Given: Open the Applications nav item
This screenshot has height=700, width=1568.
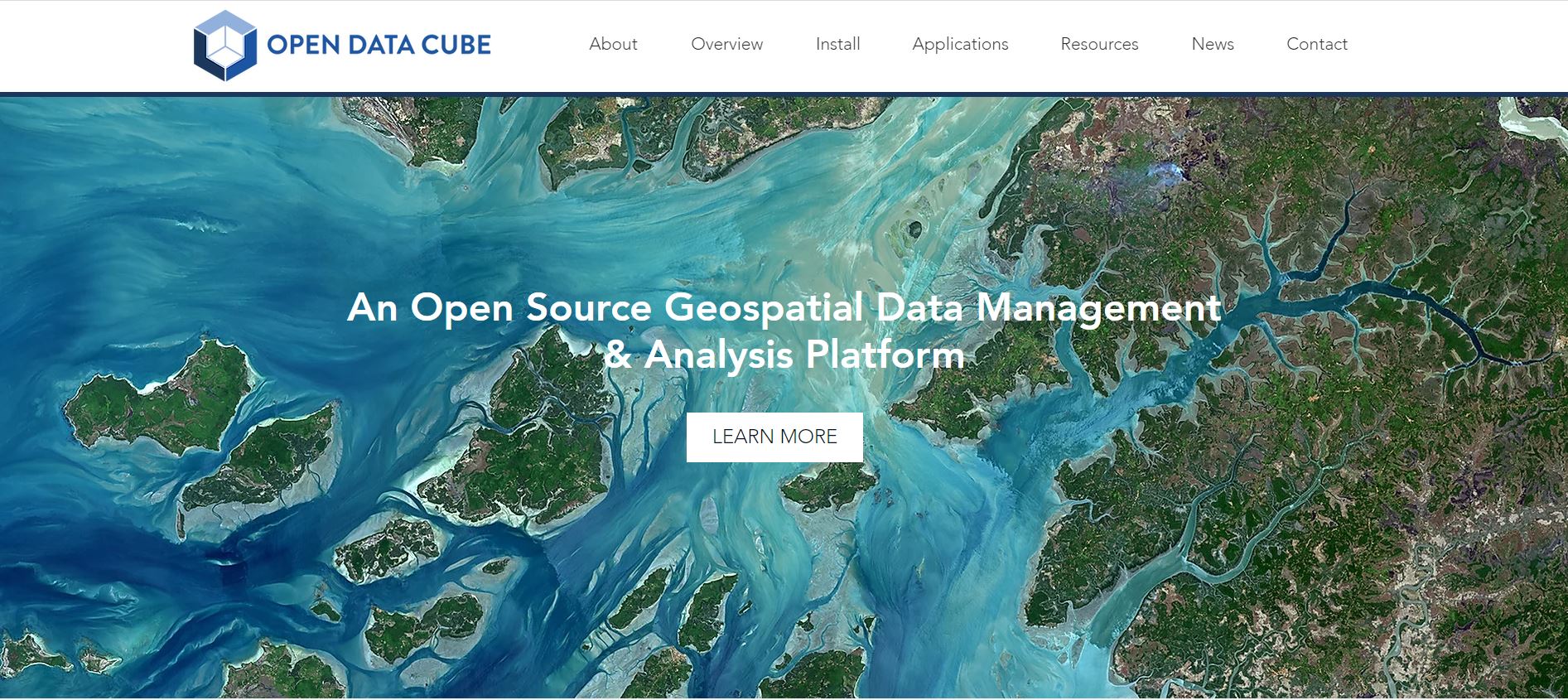Looking at the screenshot, I should coord(960,44).
